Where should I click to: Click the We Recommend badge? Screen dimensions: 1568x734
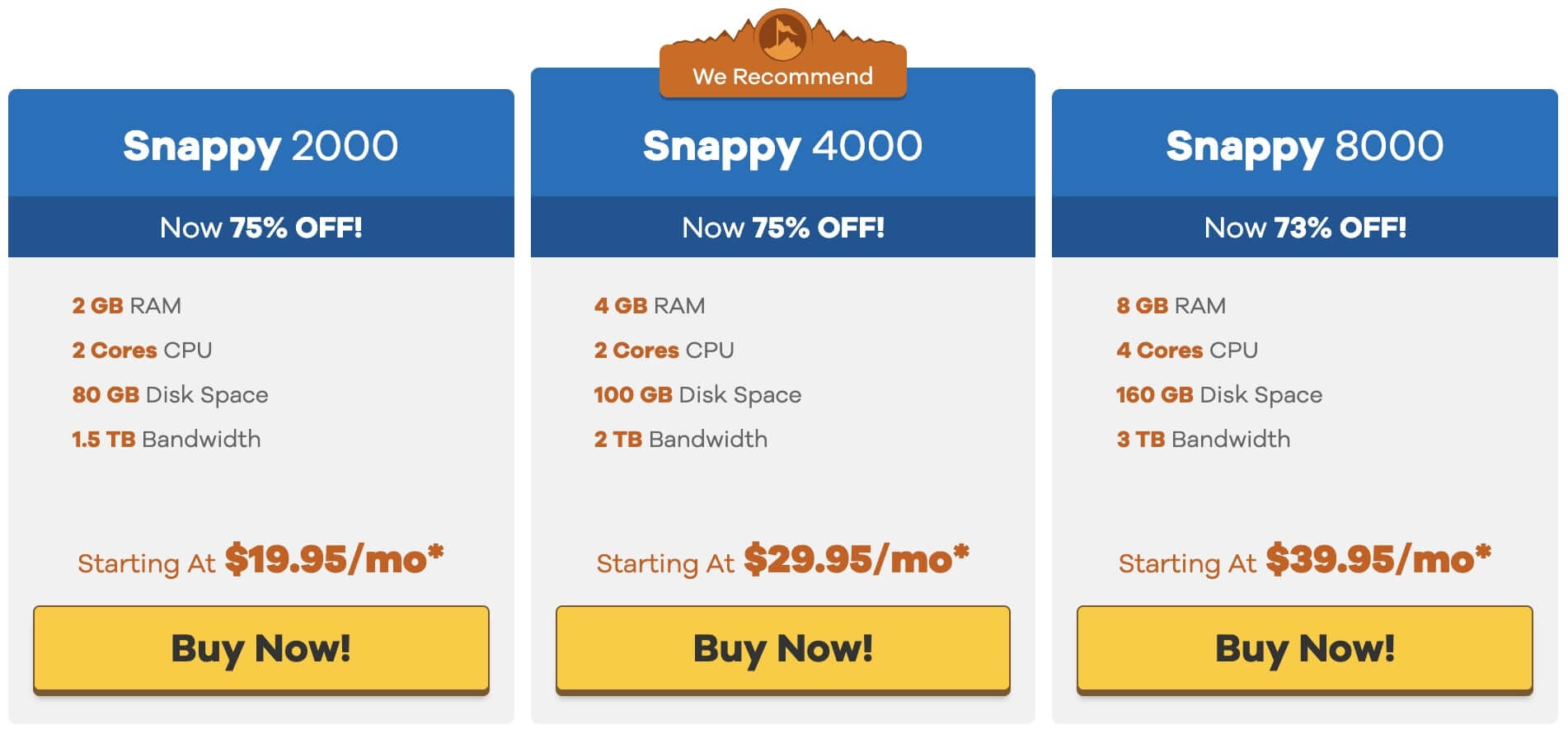(x=782, y=76)
